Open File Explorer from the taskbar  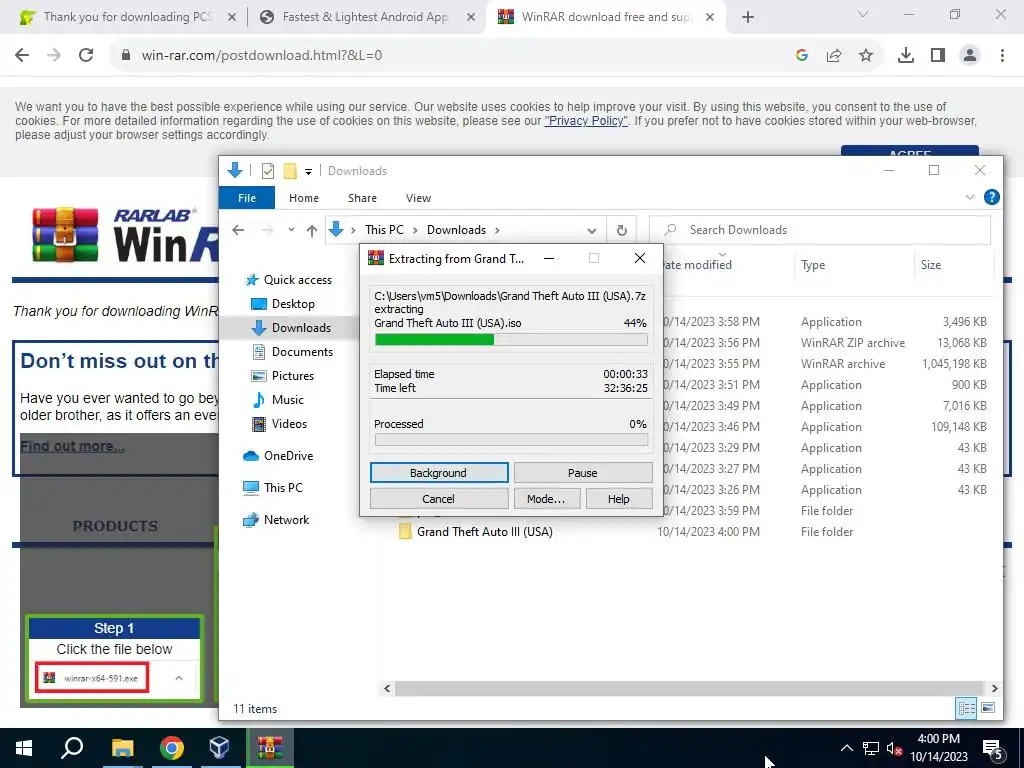point(122,748)
